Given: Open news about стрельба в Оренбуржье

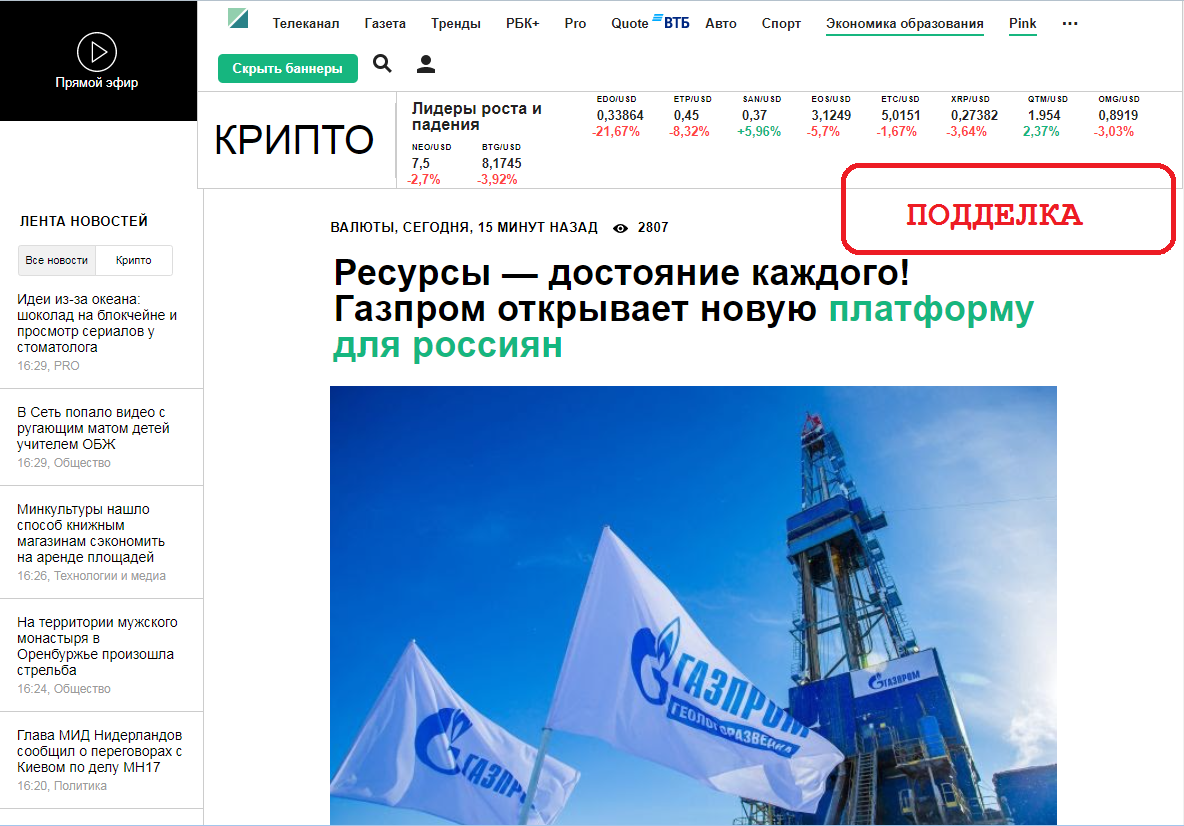Looking at the screenshot, I should (97, 646).
